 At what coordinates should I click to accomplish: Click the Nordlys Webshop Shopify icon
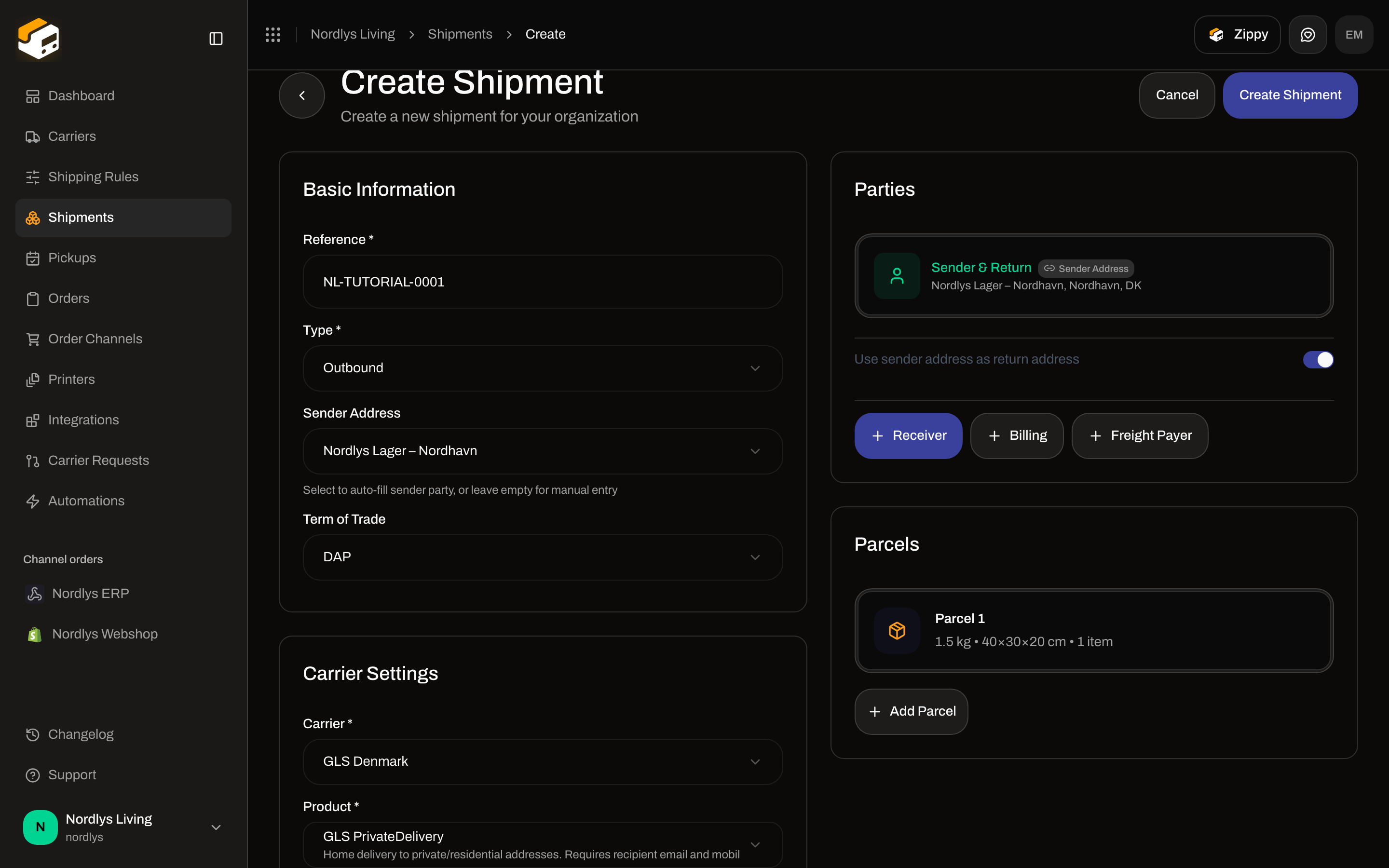click(x=34, y=634)
